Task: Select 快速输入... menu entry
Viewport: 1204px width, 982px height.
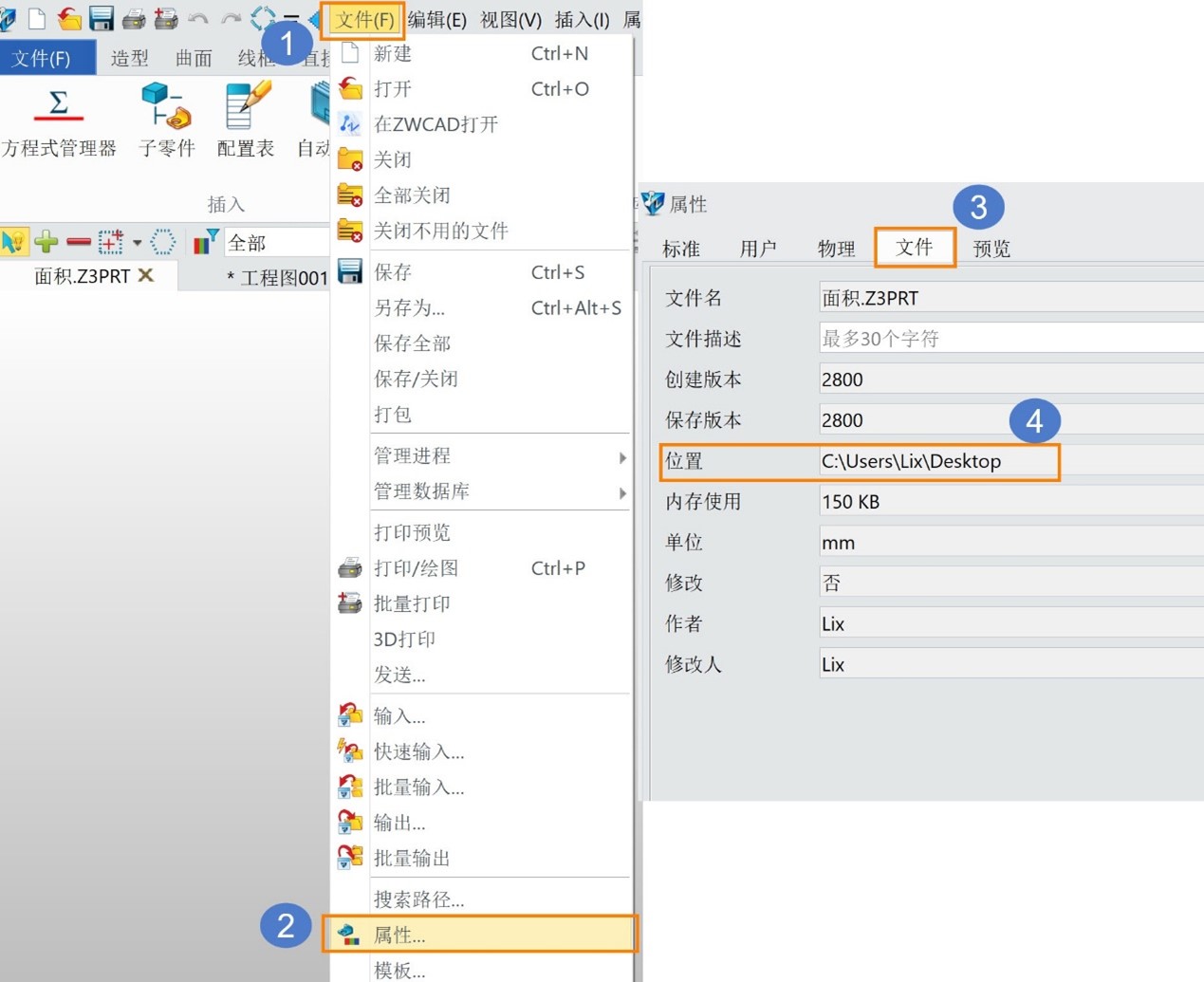Action: [x=482, y=752]
